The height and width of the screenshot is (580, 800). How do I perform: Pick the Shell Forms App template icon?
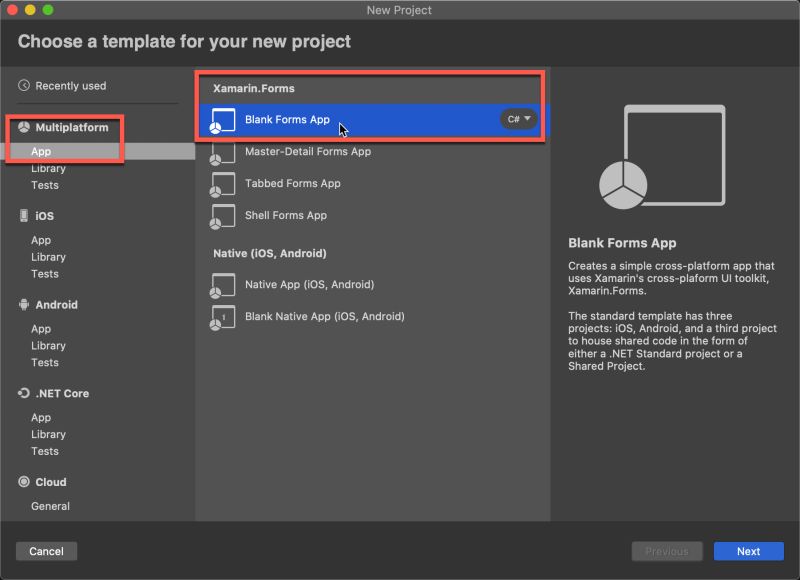point(222,216)
